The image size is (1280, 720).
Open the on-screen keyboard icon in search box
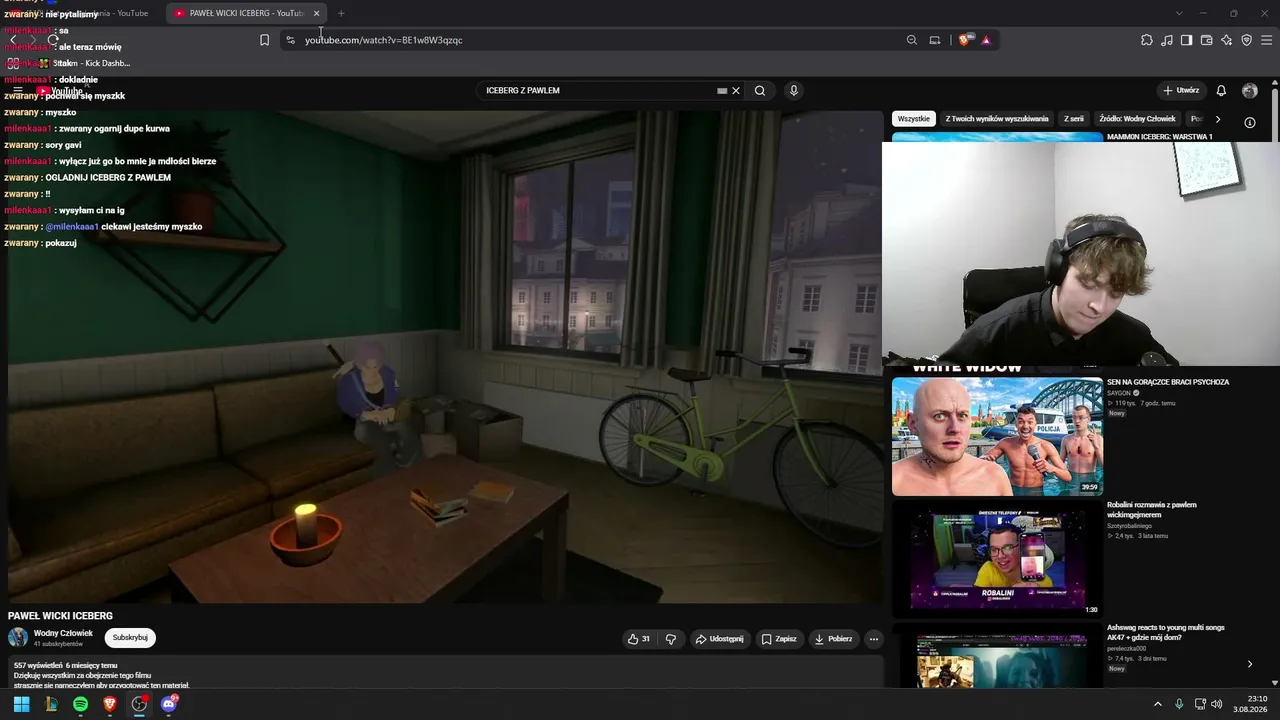pyautogui.click(x=722, y=90)
